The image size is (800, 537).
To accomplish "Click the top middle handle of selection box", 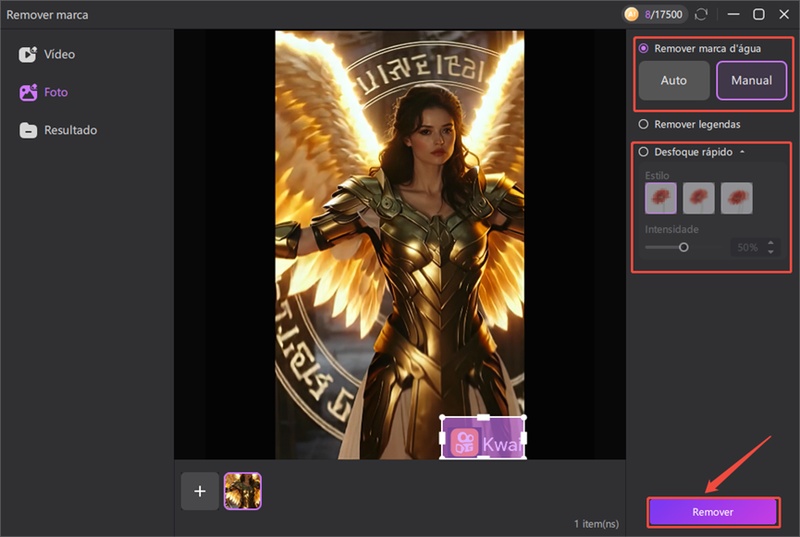I will coord(483,417).
